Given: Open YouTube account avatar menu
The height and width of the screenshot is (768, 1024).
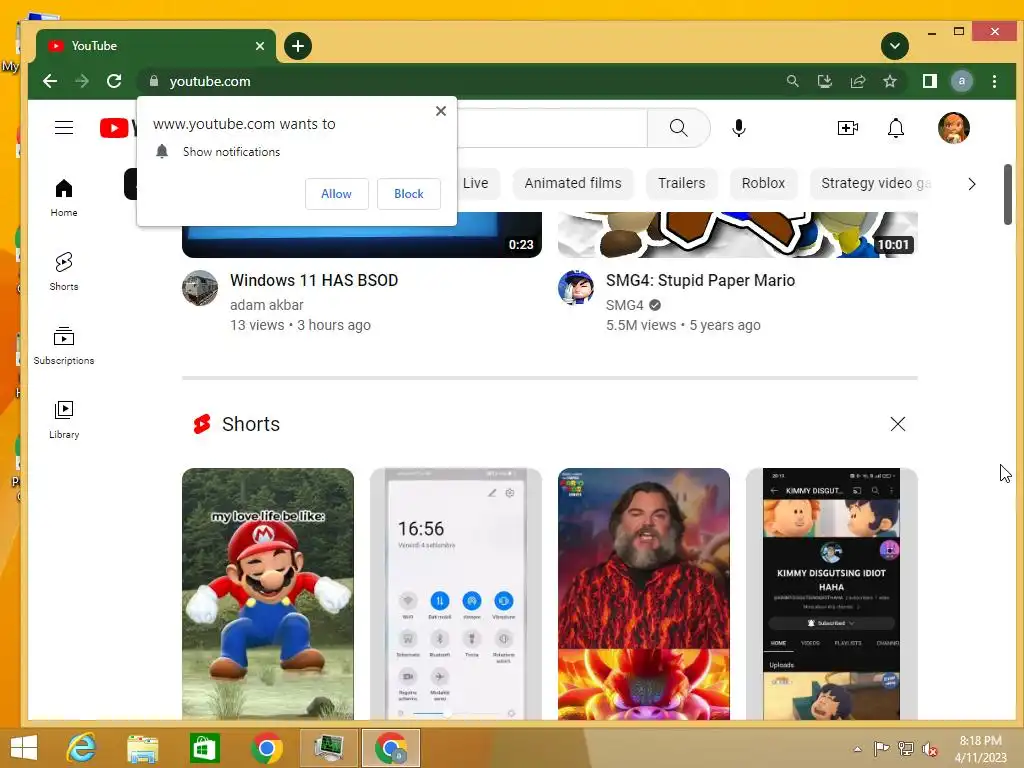Looking at the screenshot, I should [x=953, y=127].
